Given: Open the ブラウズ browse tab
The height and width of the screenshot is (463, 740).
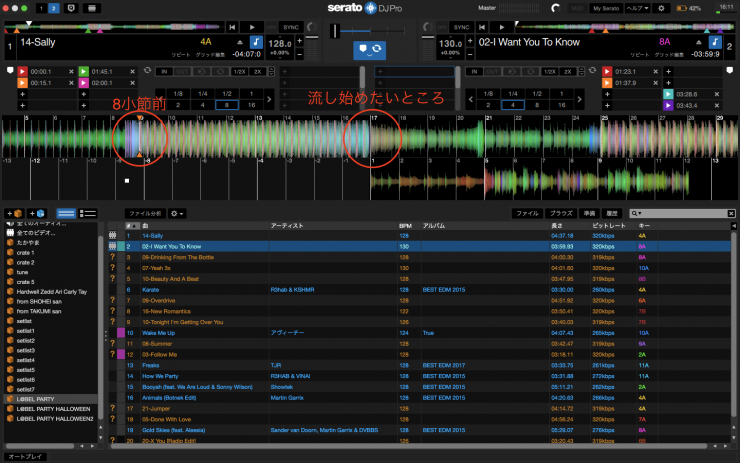Looking at the screenshot, I should point(561,213).
